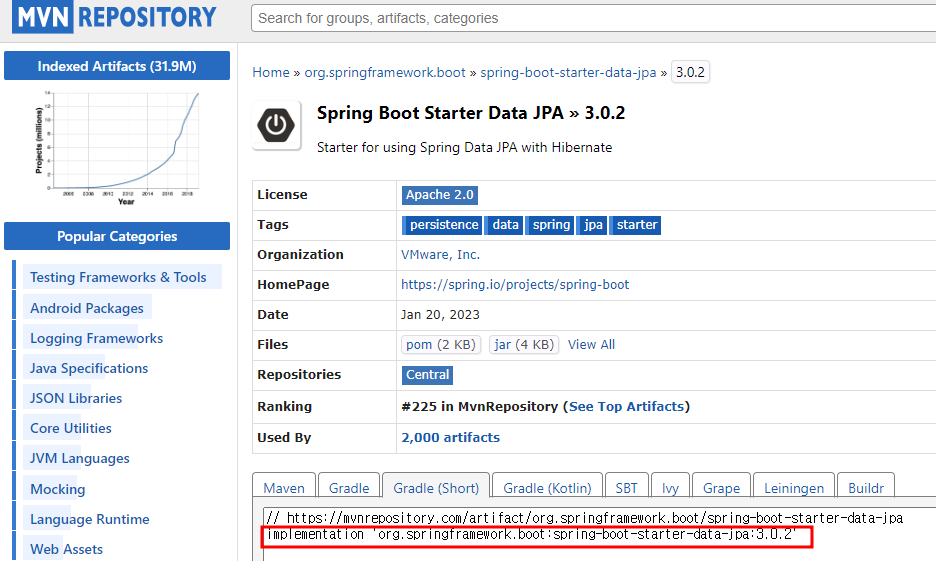
Task: Open JSON Libraries category
Action: pos(76,398)
